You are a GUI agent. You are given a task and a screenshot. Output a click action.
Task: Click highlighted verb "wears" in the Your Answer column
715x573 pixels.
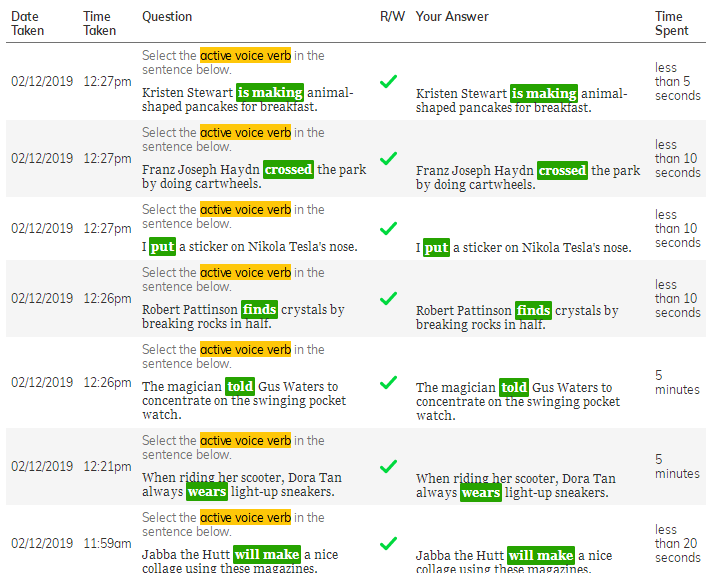[x=481, y=493]
